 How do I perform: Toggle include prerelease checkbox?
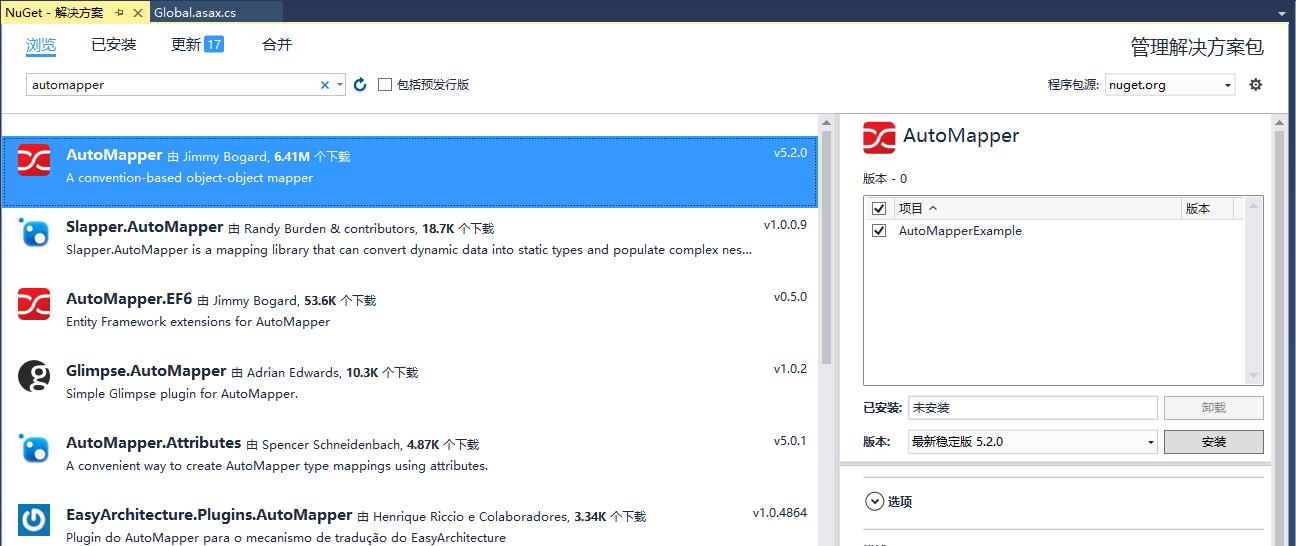385,85
